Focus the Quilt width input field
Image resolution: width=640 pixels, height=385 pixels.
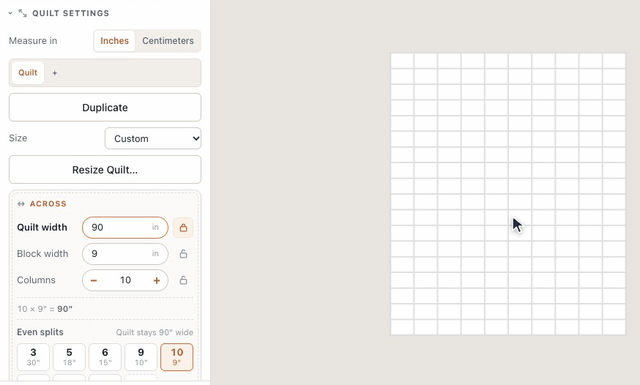[125, 227]
